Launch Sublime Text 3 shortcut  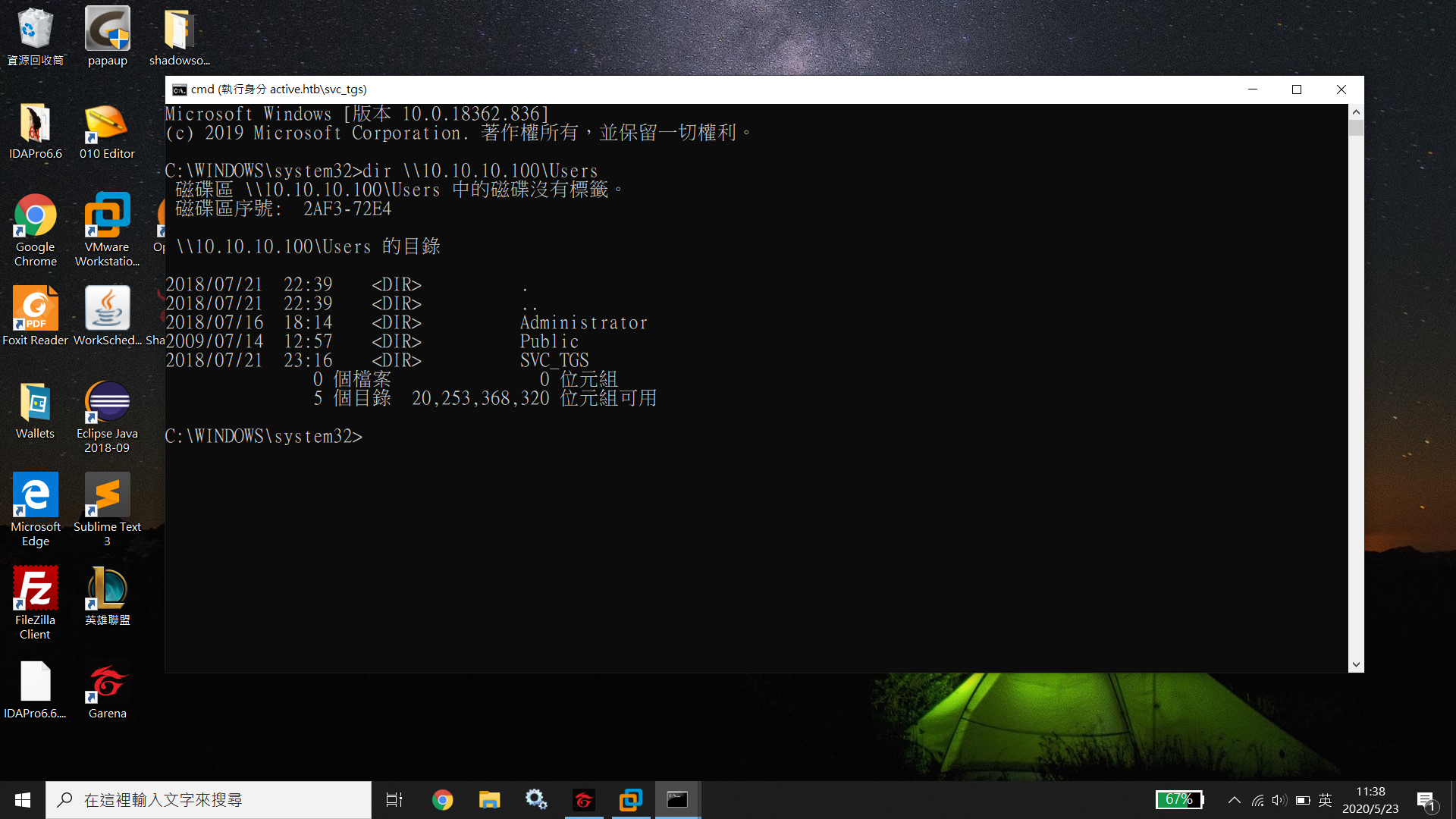(x=107, y=510)
